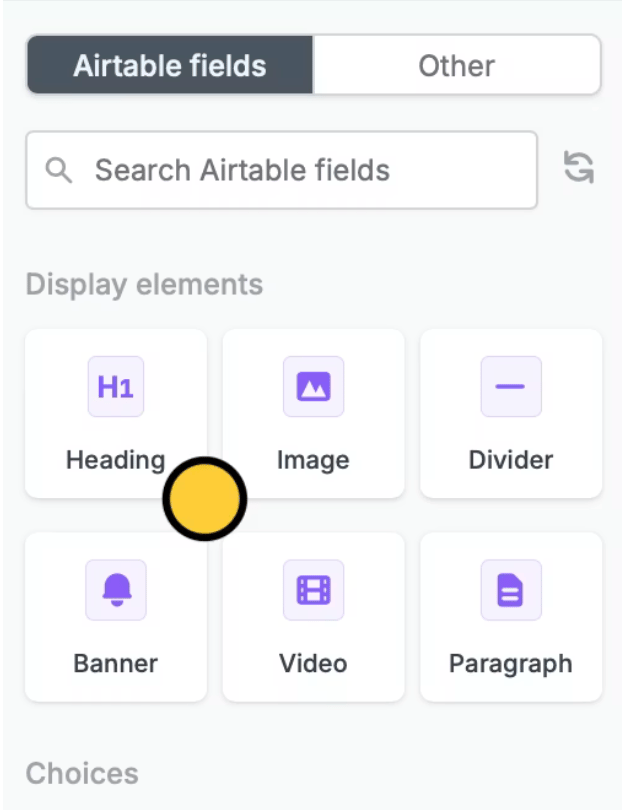Click the Heading label text

point(116,460)
